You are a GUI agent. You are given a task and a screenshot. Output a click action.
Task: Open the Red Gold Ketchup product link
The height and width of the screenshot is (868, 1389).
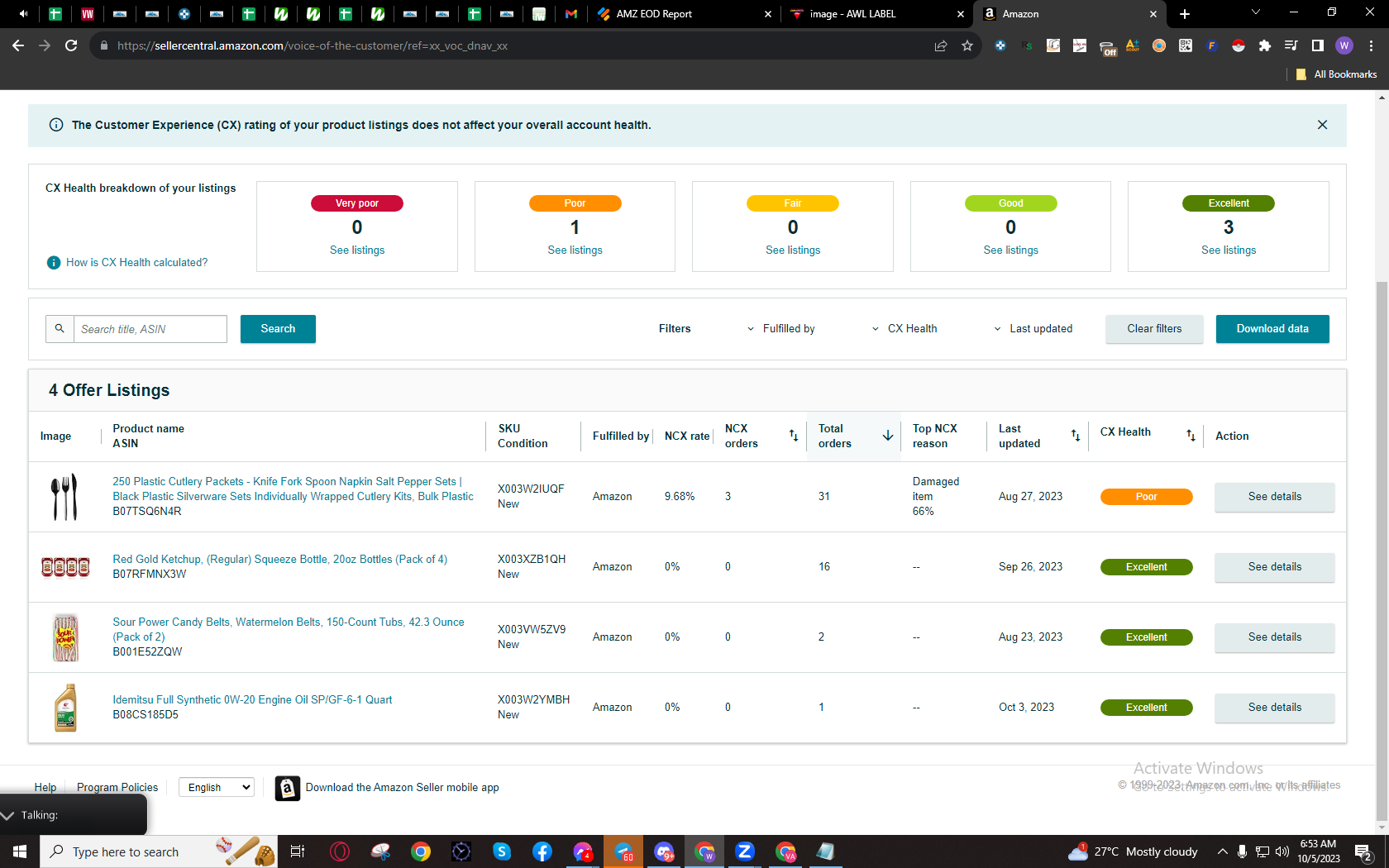[279, 560]
